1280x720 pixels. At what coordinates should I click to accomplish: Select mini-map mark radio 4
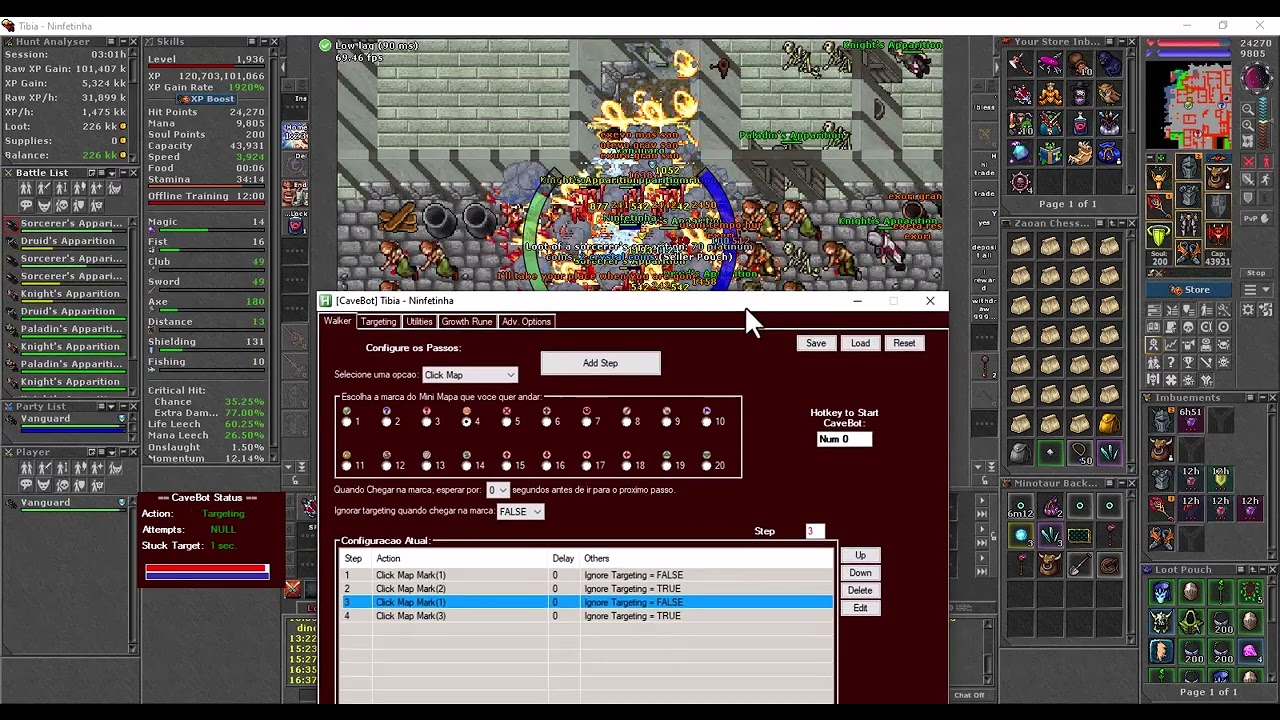pos(467,422)
